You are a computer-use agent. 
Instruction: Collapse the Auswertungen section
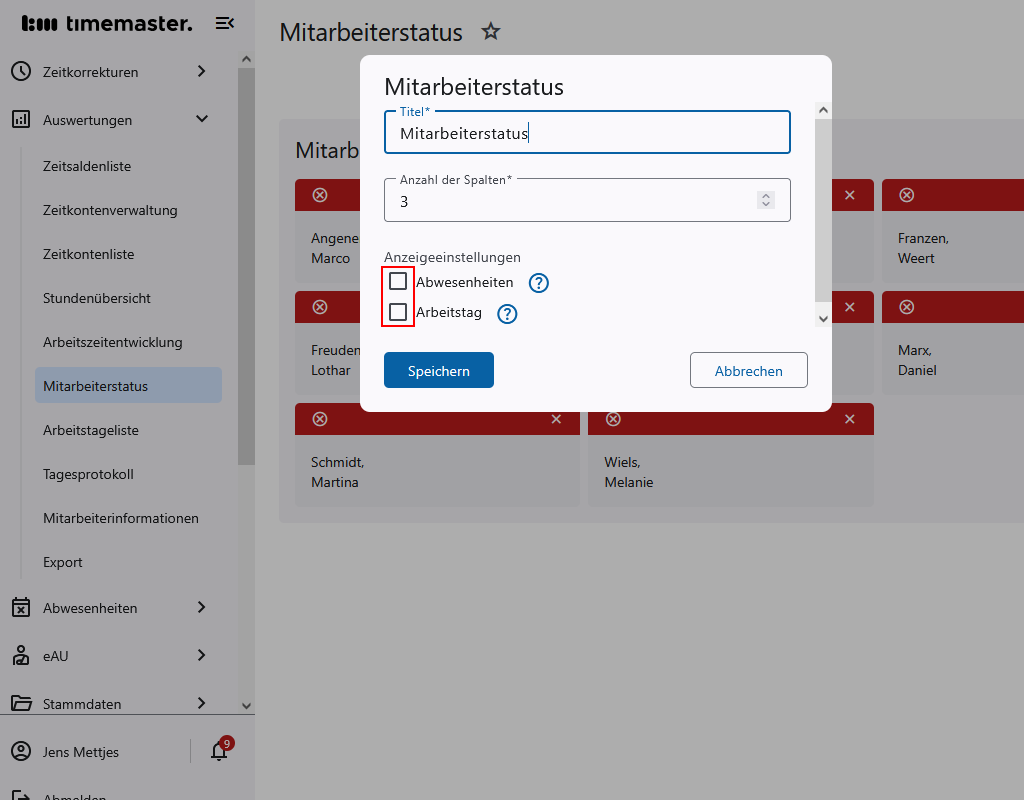tap(110, 119)
